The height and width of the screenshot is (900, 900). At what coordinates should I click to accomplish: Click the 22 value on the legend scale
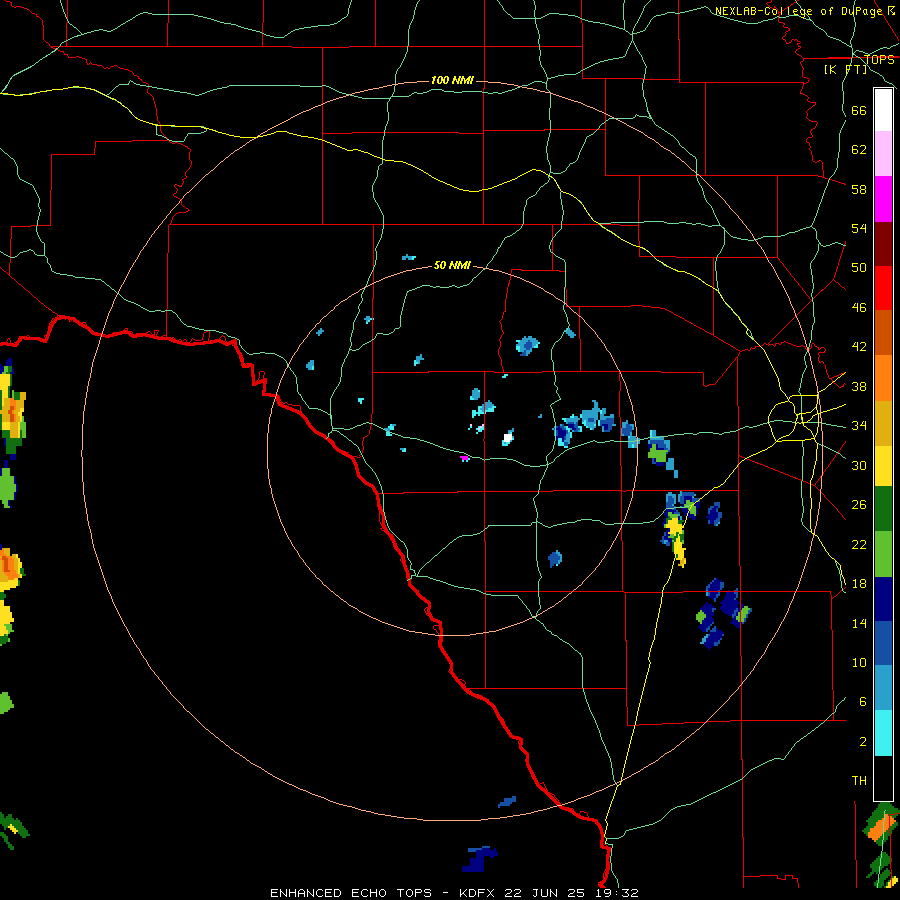pos(859,544)
